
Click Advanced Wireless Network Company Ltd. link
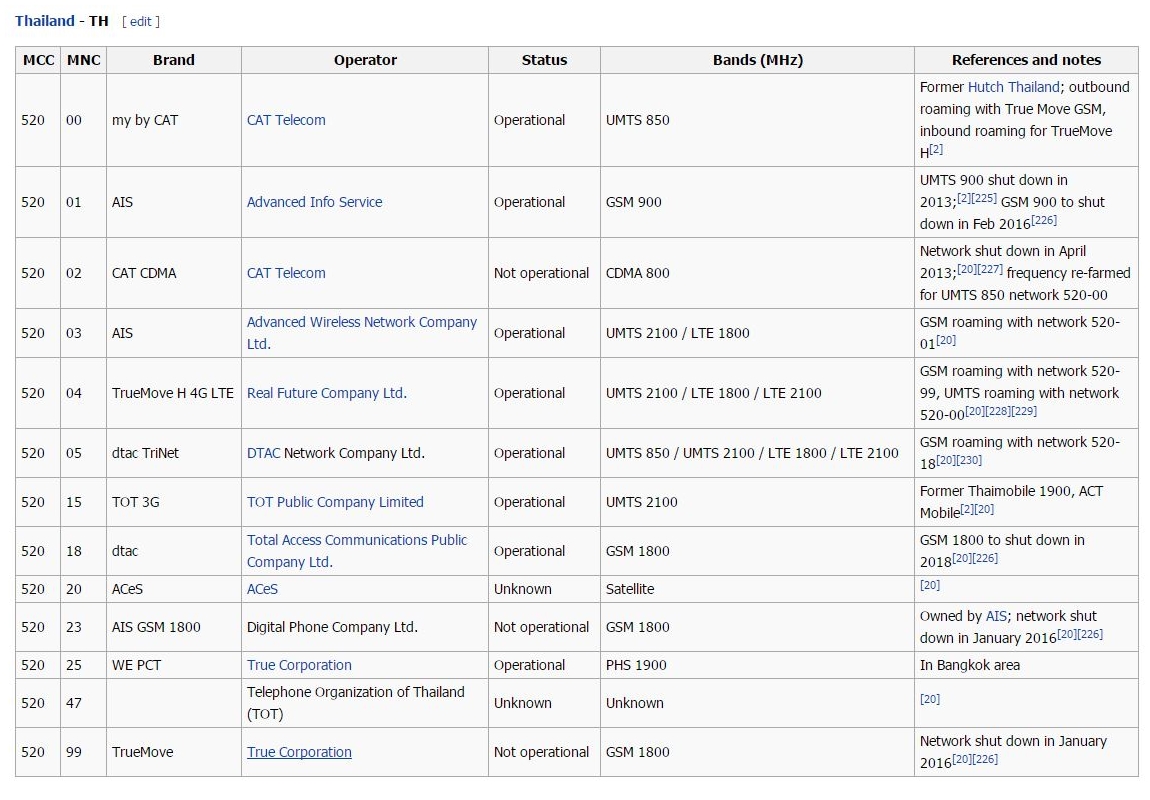(361, 322)
